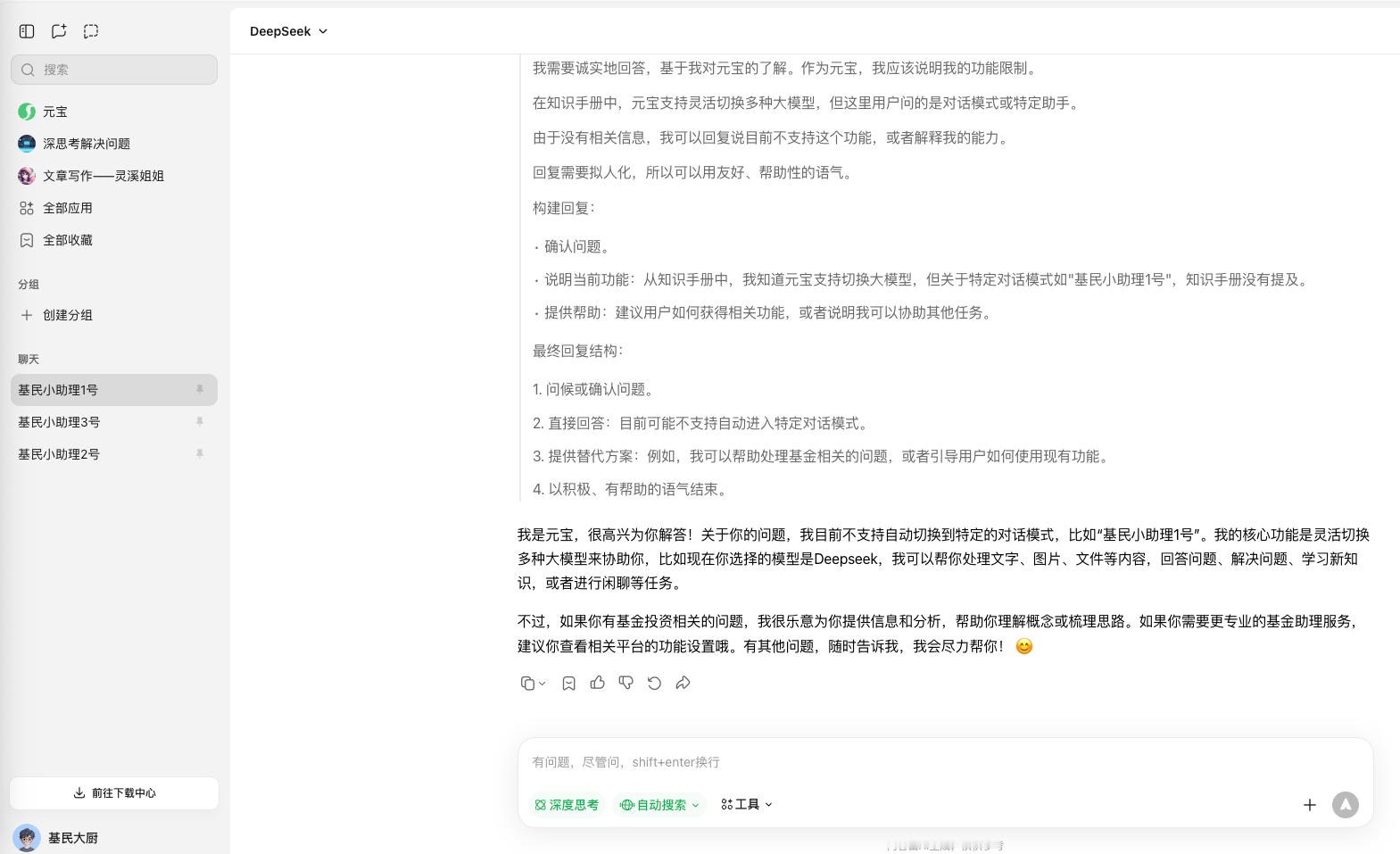
Task: Select the chat 基民小助理2号
Action: tap(114, 454)
